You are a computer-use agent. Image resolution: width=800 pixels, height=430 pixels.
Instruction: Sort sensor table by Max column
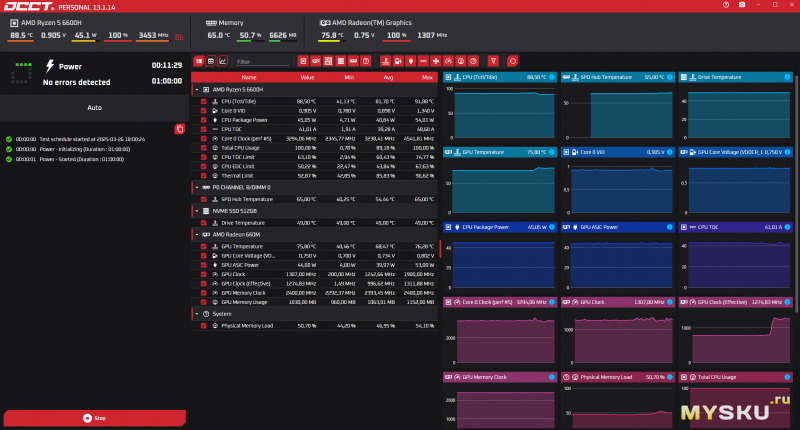[x=428, y=78]
